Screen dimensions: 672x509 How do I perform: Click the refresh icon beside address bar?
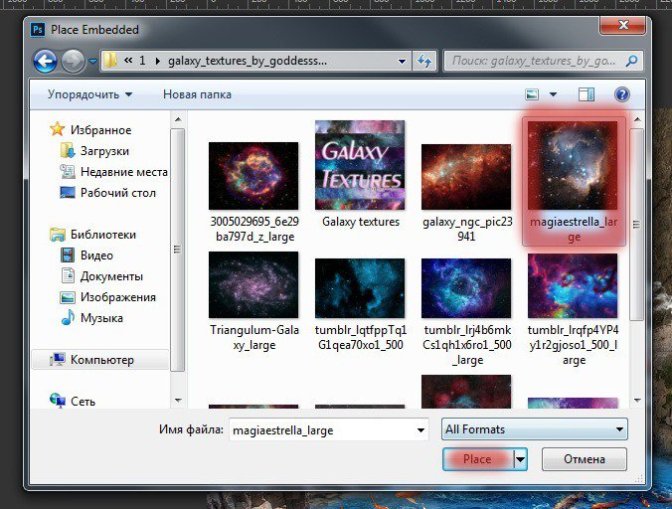tap(424, 61)
